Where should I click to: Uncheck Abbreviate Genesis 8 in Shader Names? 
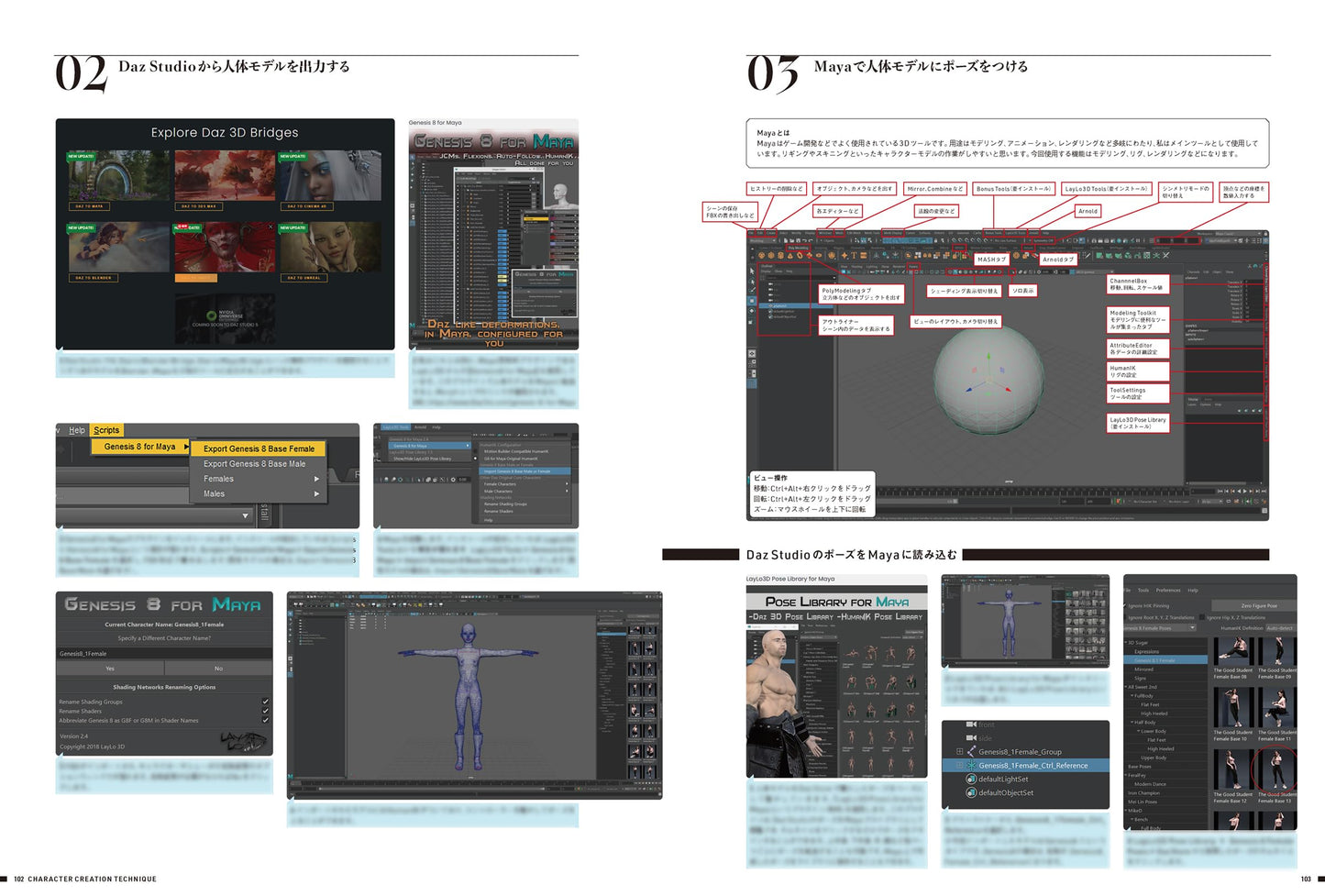(265, 720)
